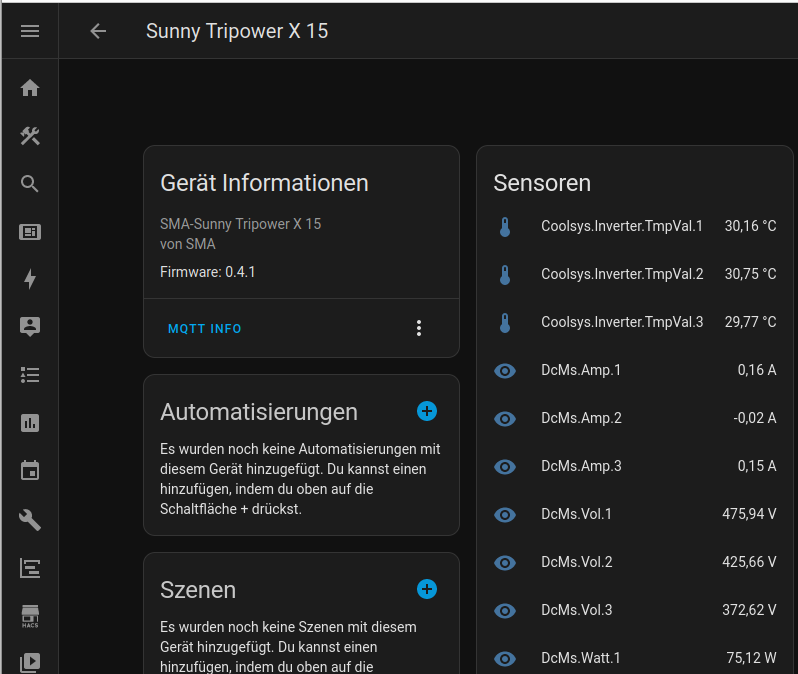Click the Sunny Tripower X 15 page title

coord(237,31)
